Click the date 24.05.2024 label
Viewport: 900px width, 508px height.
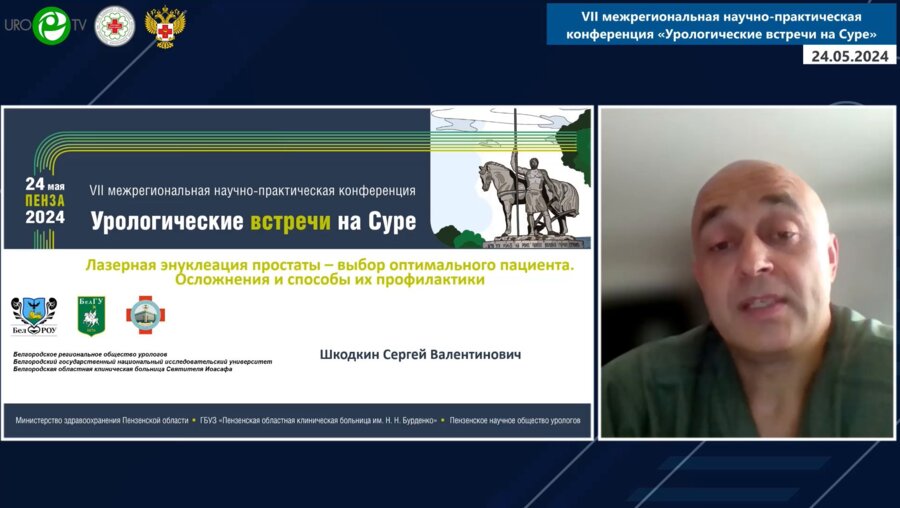point(849,56)
